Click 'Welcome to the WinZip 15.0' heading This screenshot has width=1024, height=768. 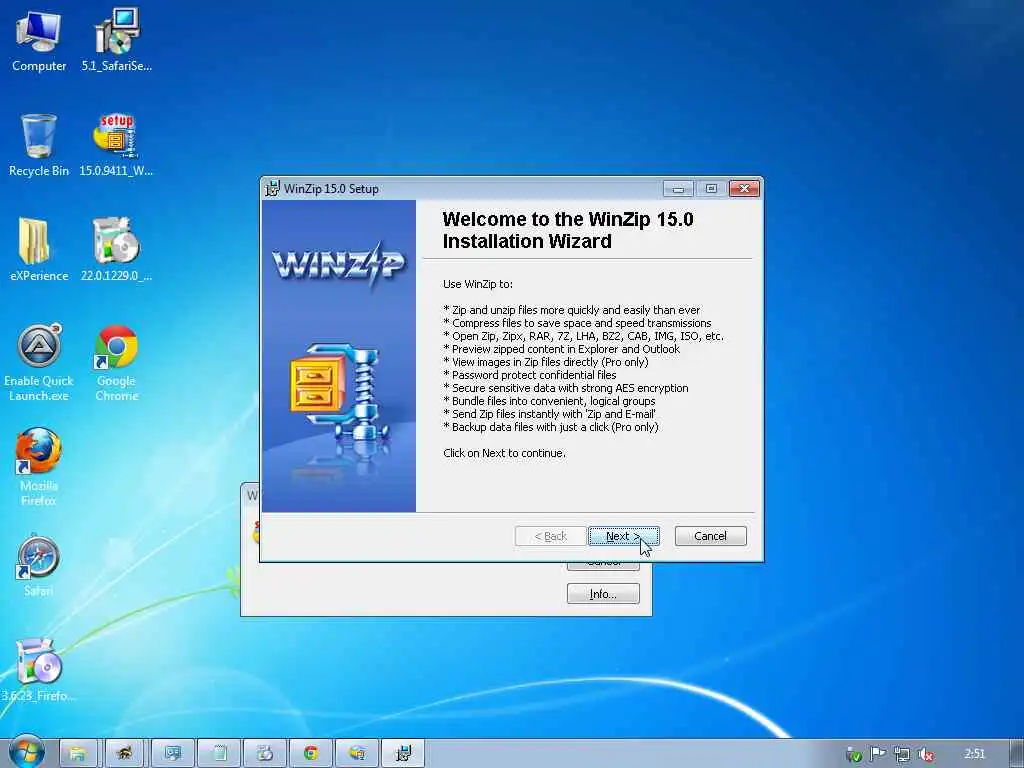pos(568,219)
